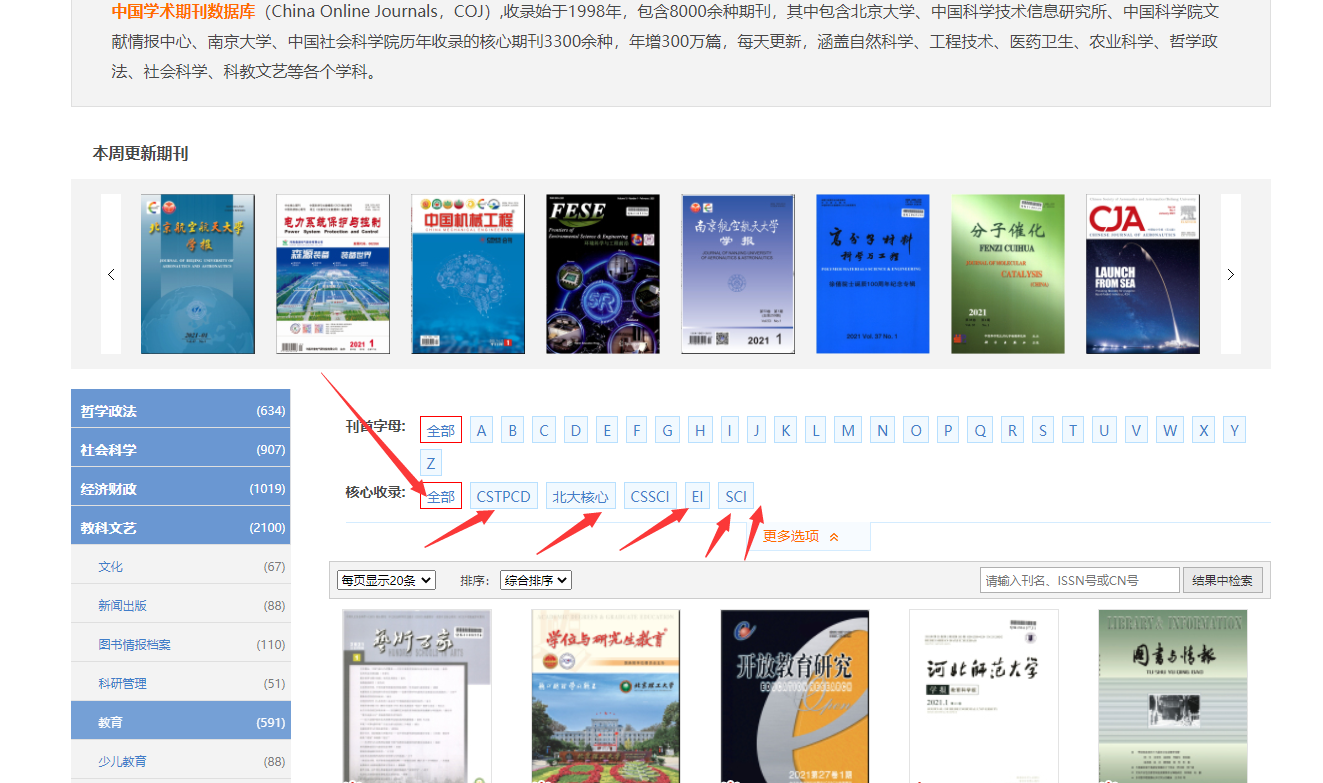
Task: Open the FESE journal cover
Action: (x=603, y=274)
